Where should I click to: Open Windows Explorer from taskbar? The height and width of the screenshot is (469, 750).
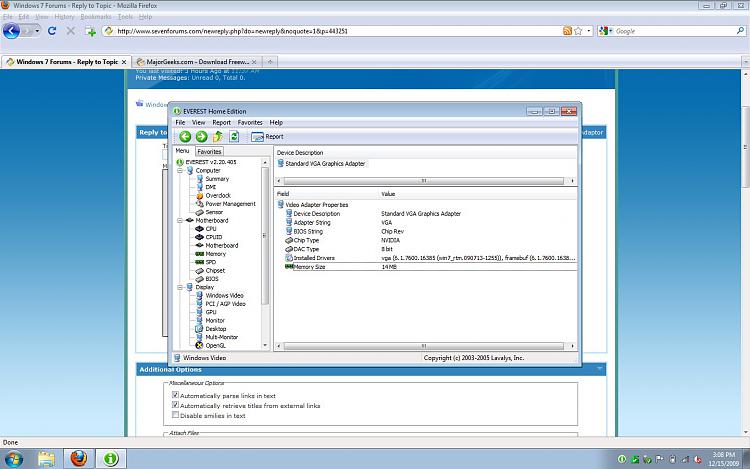pos(46,459)
